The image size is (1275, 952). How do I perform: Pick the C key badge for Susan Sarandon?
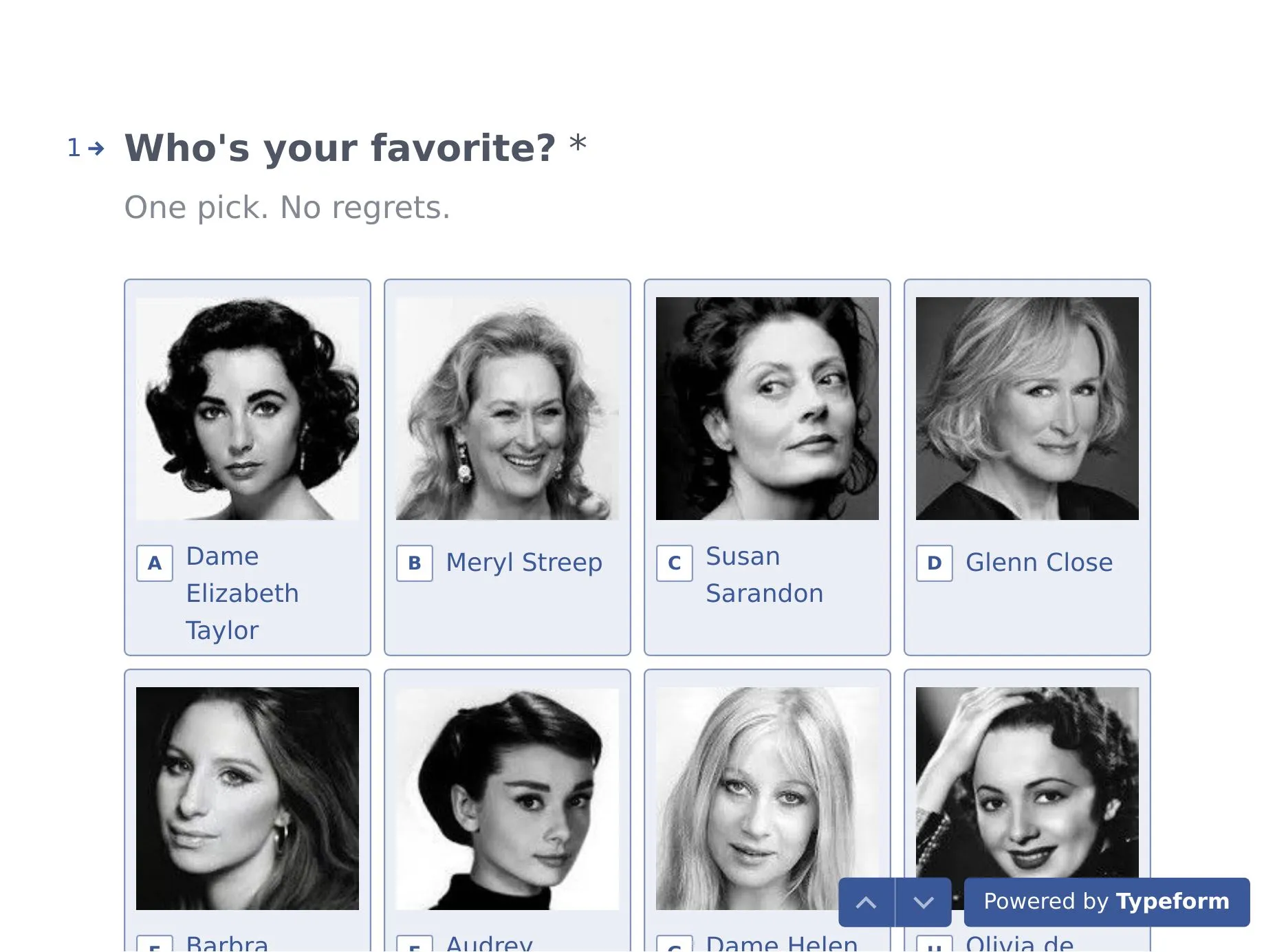(675, 563)
